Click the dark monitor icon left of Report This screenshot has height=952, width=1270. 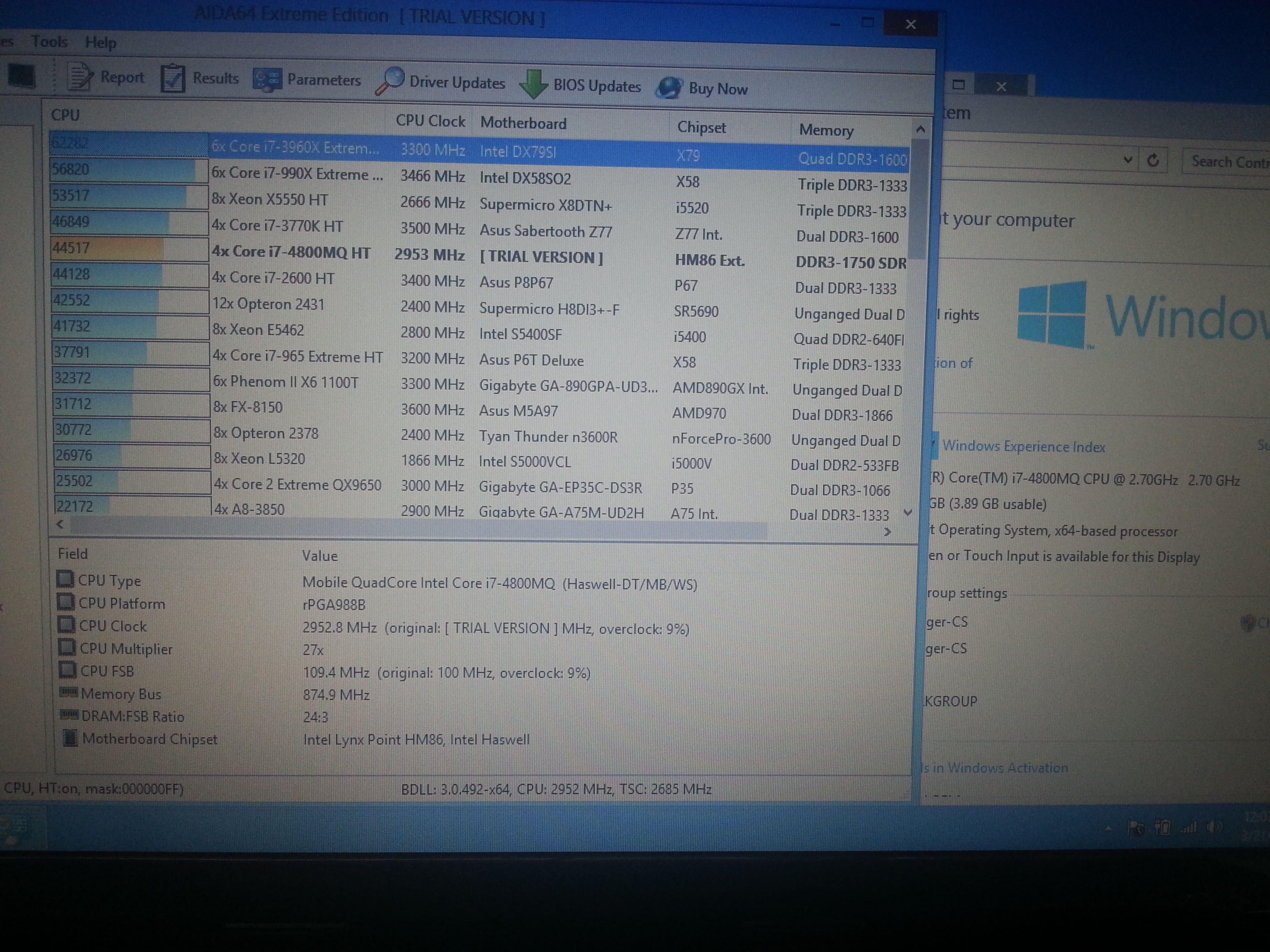coord(21,76)
